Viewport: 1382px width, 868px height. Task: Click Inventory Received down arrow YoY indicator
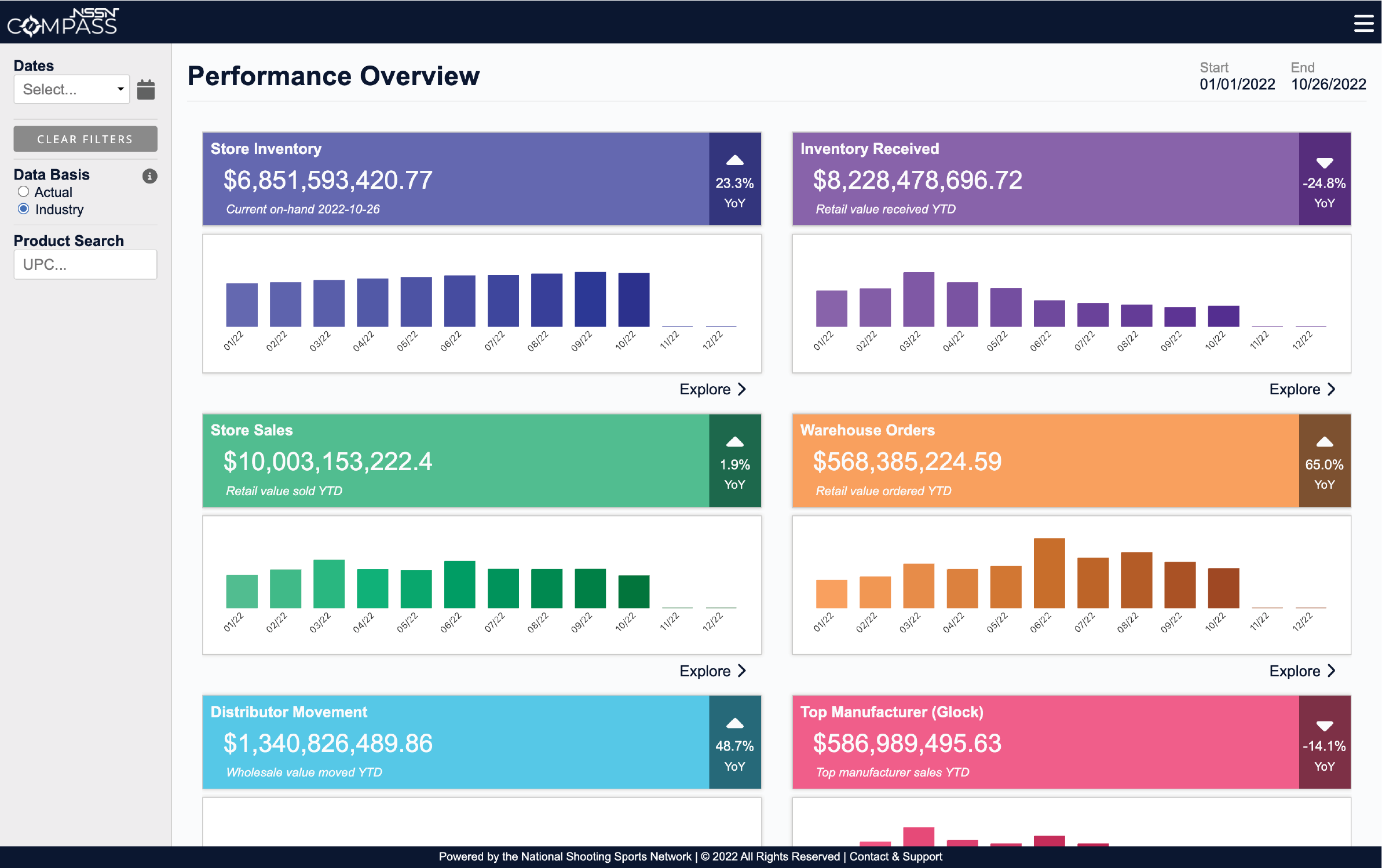tap(1324, 163)
